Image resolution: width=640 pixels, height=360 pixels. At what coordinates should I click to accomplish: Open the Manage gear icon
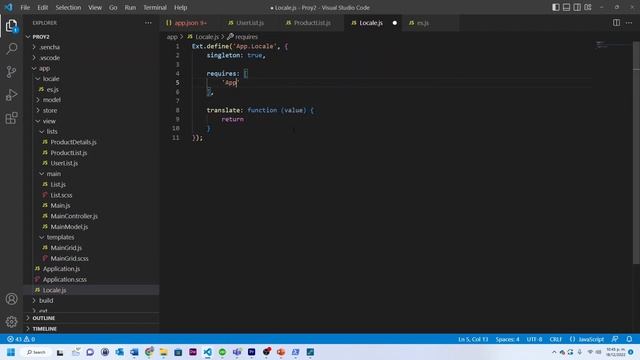[x=11, y=322]
